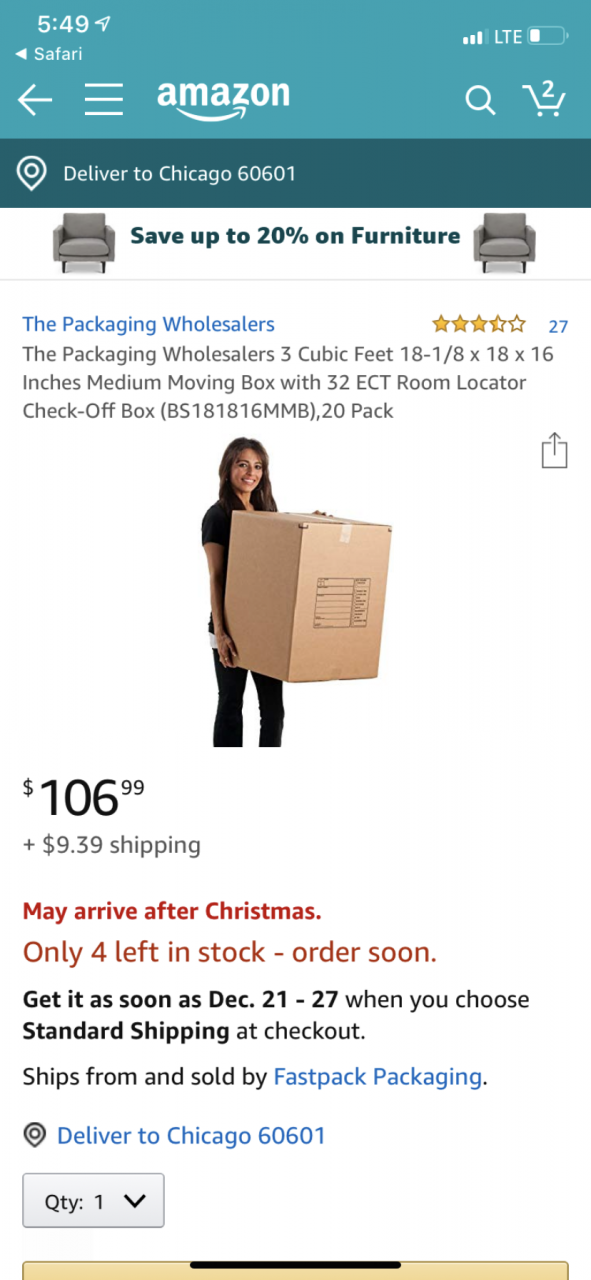Tap the yellow button at bottom edge

coord(295,1270)
